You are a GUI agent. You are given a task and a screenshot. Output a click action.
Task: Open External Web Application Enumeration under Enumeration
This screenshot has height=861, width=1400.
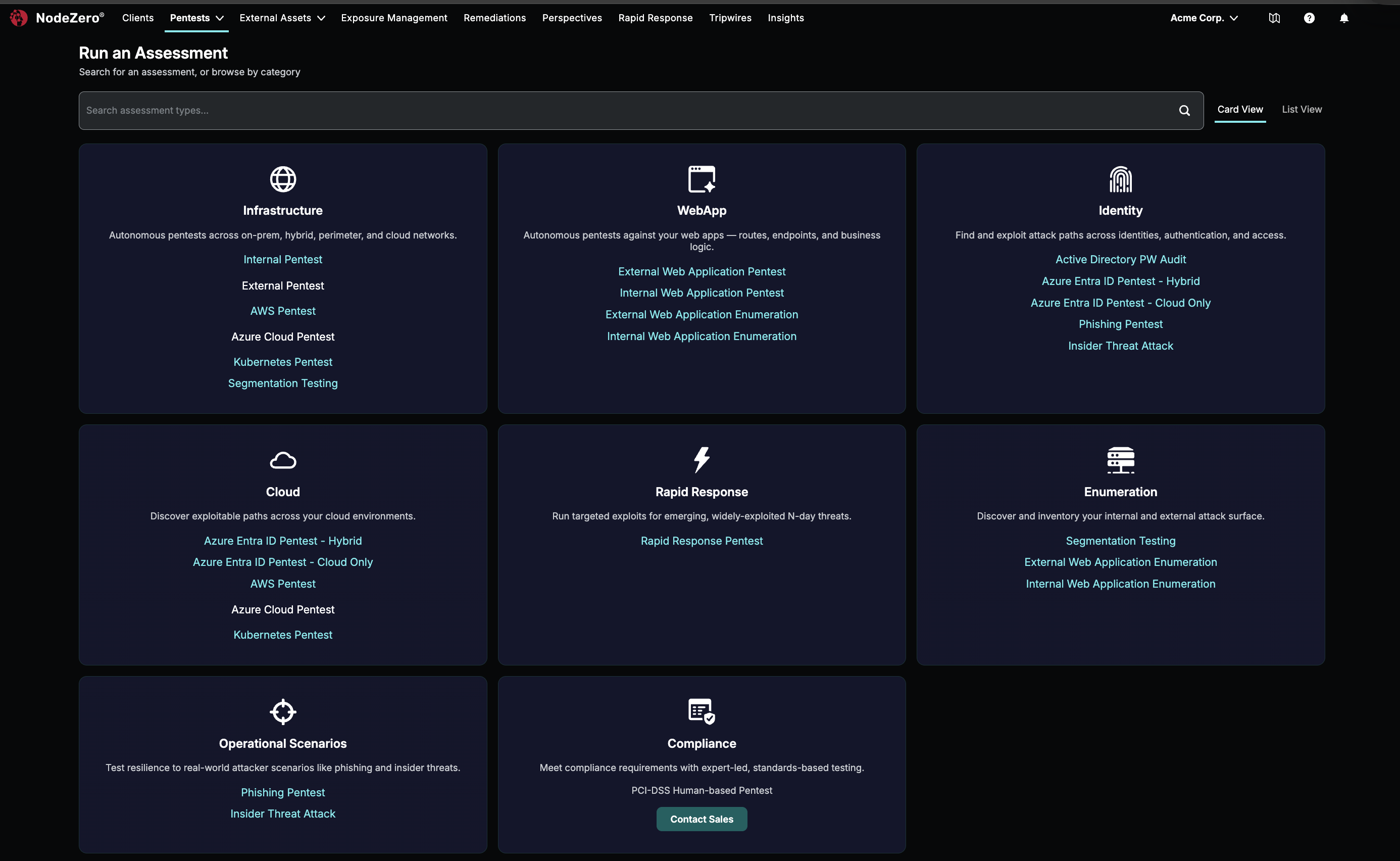point(1121,562)
